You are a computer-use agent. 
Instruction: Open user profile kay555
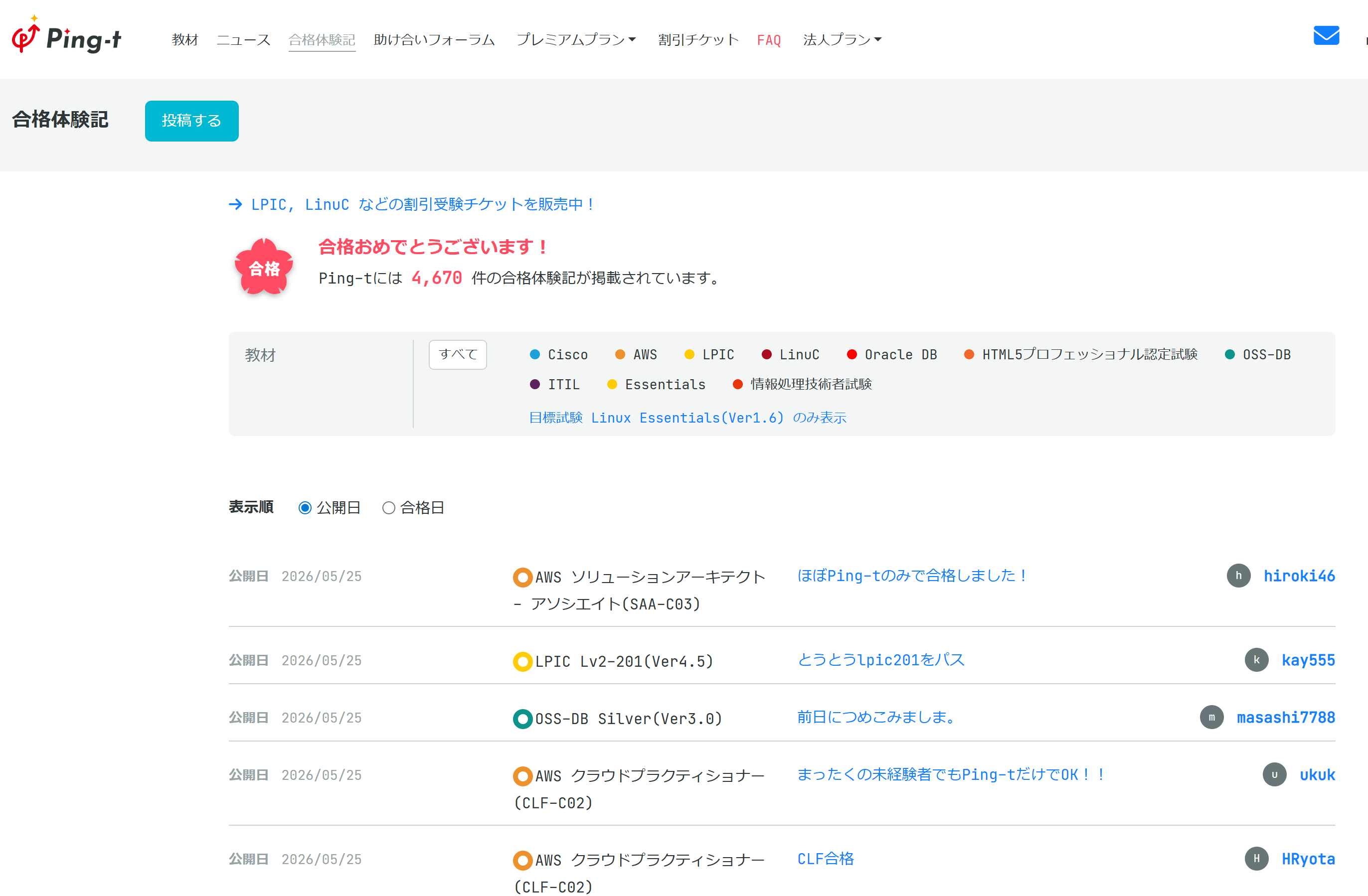point(1308,660)
